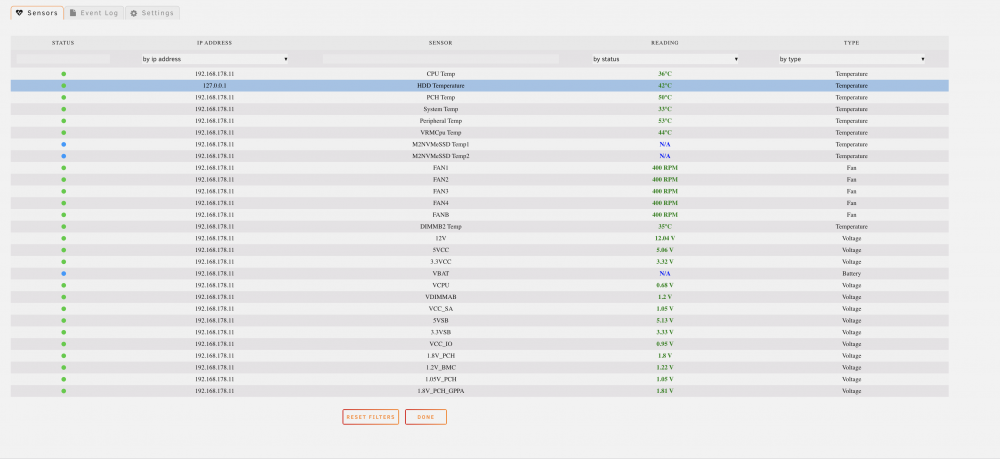Select the 1.05V_PCH sensor name
This screenshot has height=459, width=1000.
(x=440, y=379)
